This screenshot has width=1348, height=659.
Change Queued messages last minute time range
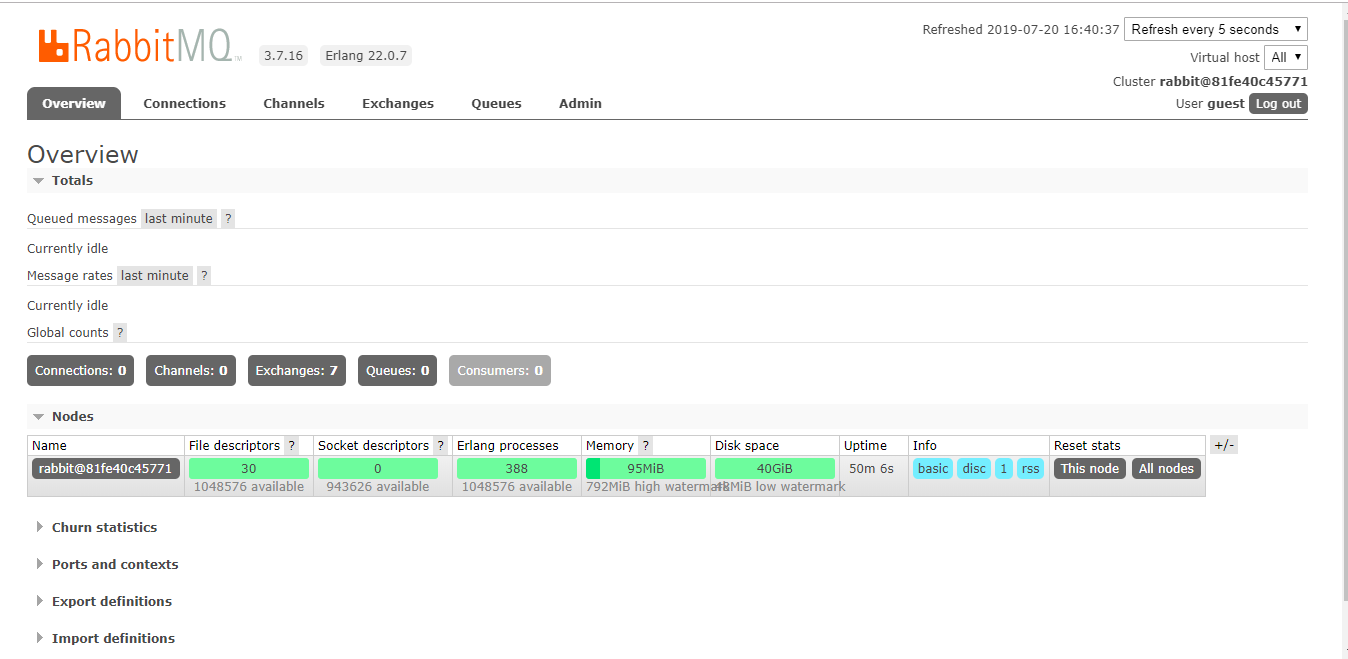coord(179,219)
